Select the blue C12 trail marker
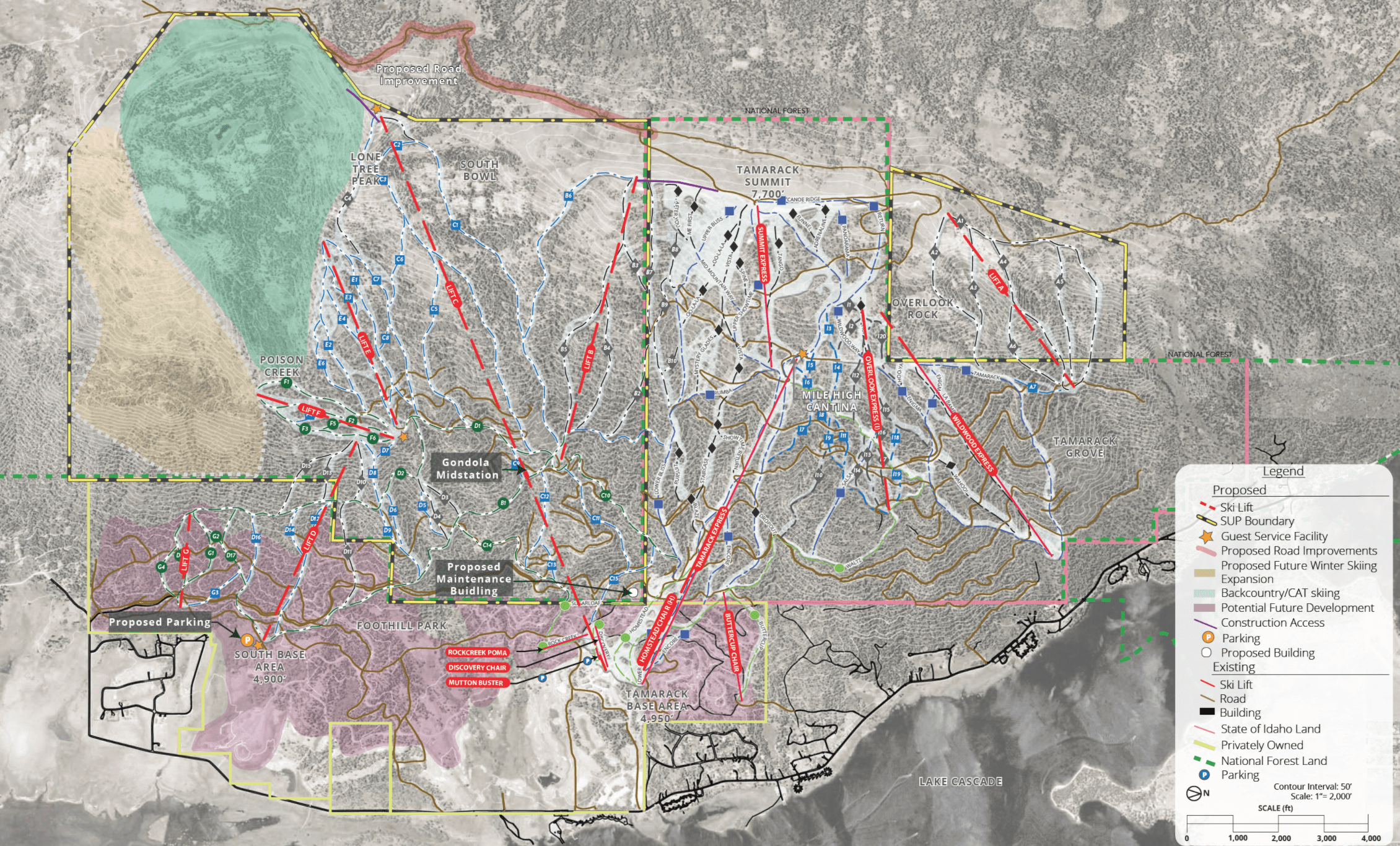Image resolution: width=1400 pixels, height=846 pixels. pyautogui.click(x=545, y=496)
